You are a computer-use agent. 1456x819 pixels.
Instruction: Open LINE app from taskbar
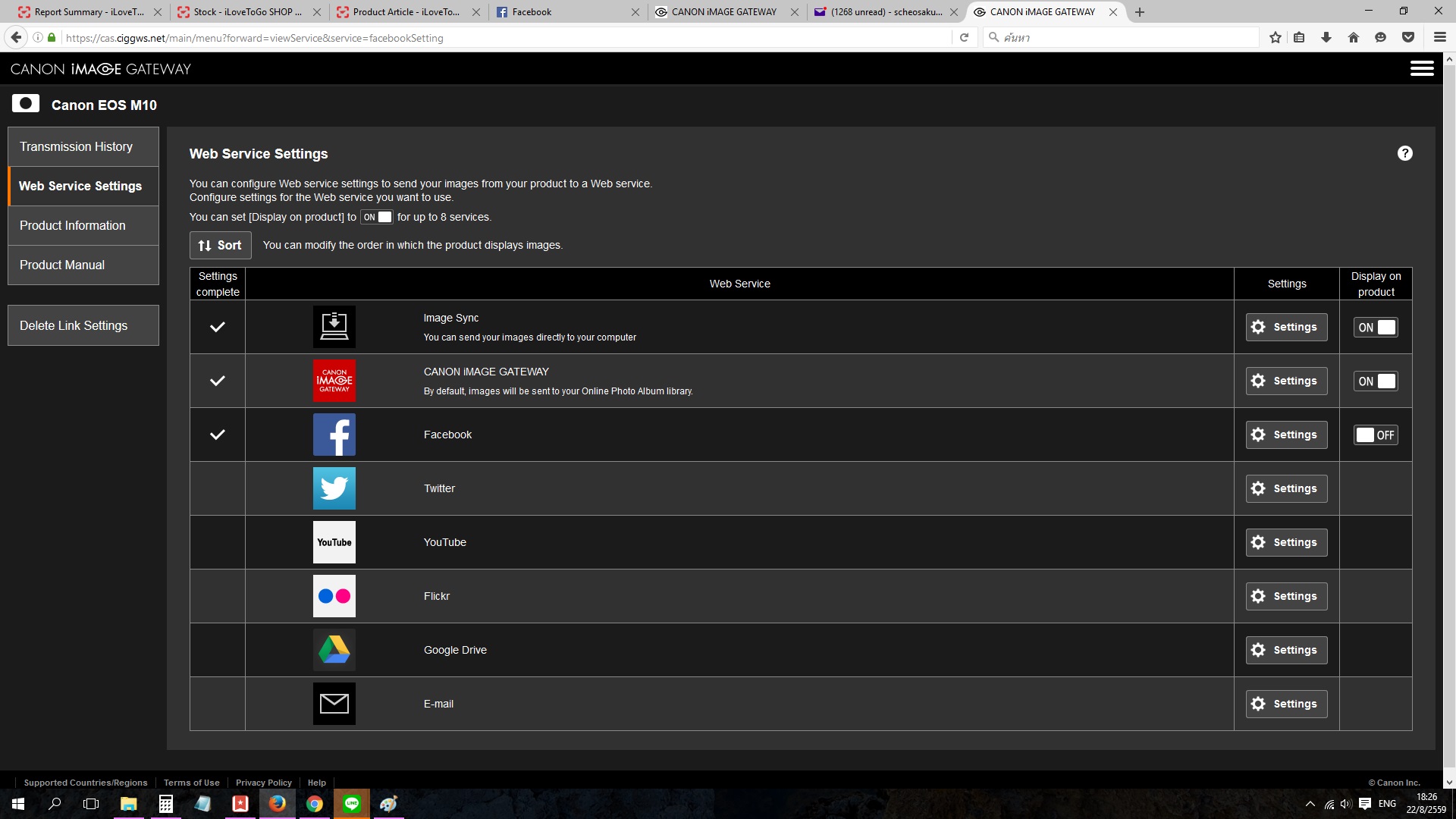(x=352, y=804)
